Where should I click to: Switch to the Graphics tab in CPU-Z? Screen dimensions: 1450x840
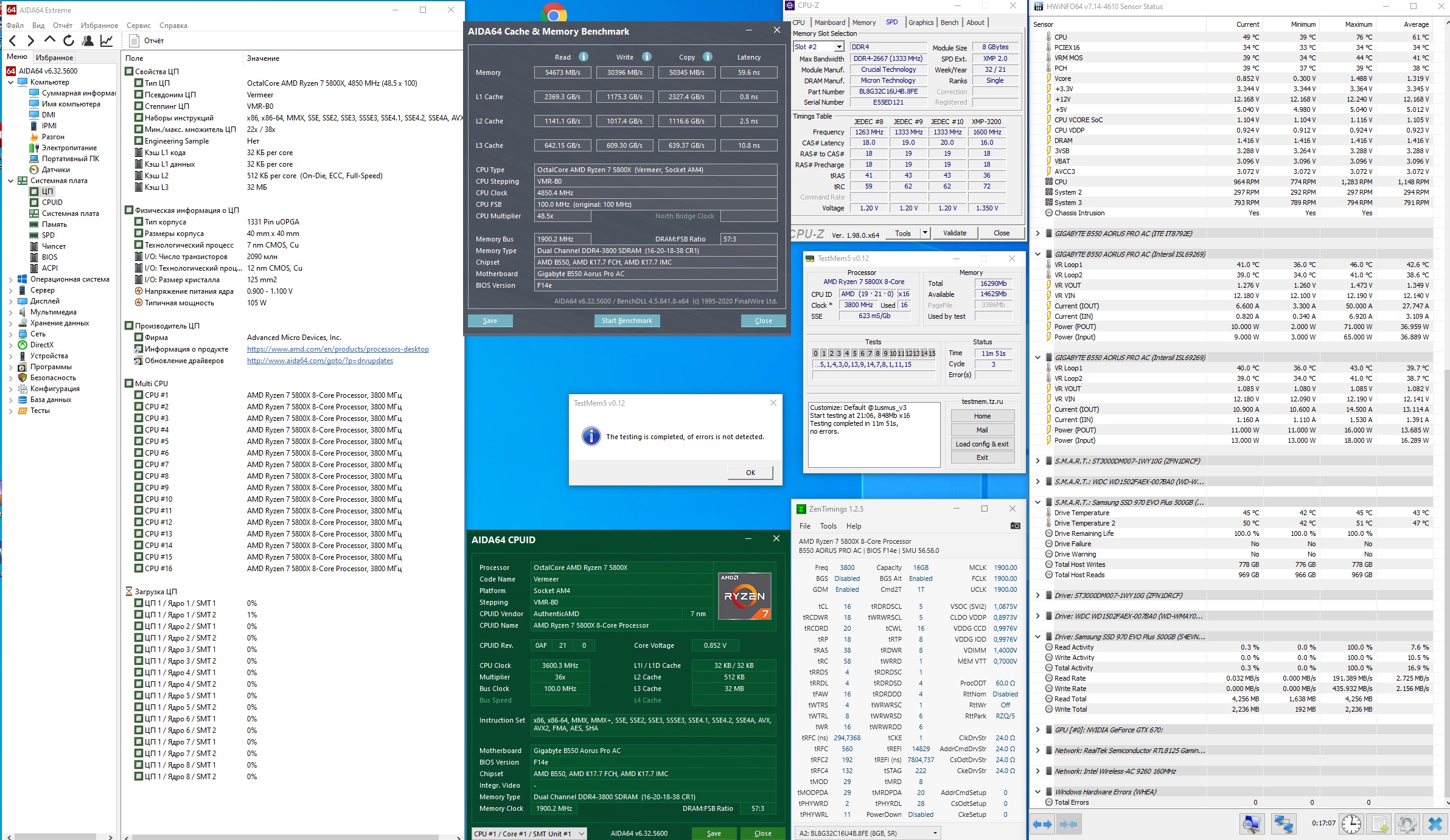(921, 23)
